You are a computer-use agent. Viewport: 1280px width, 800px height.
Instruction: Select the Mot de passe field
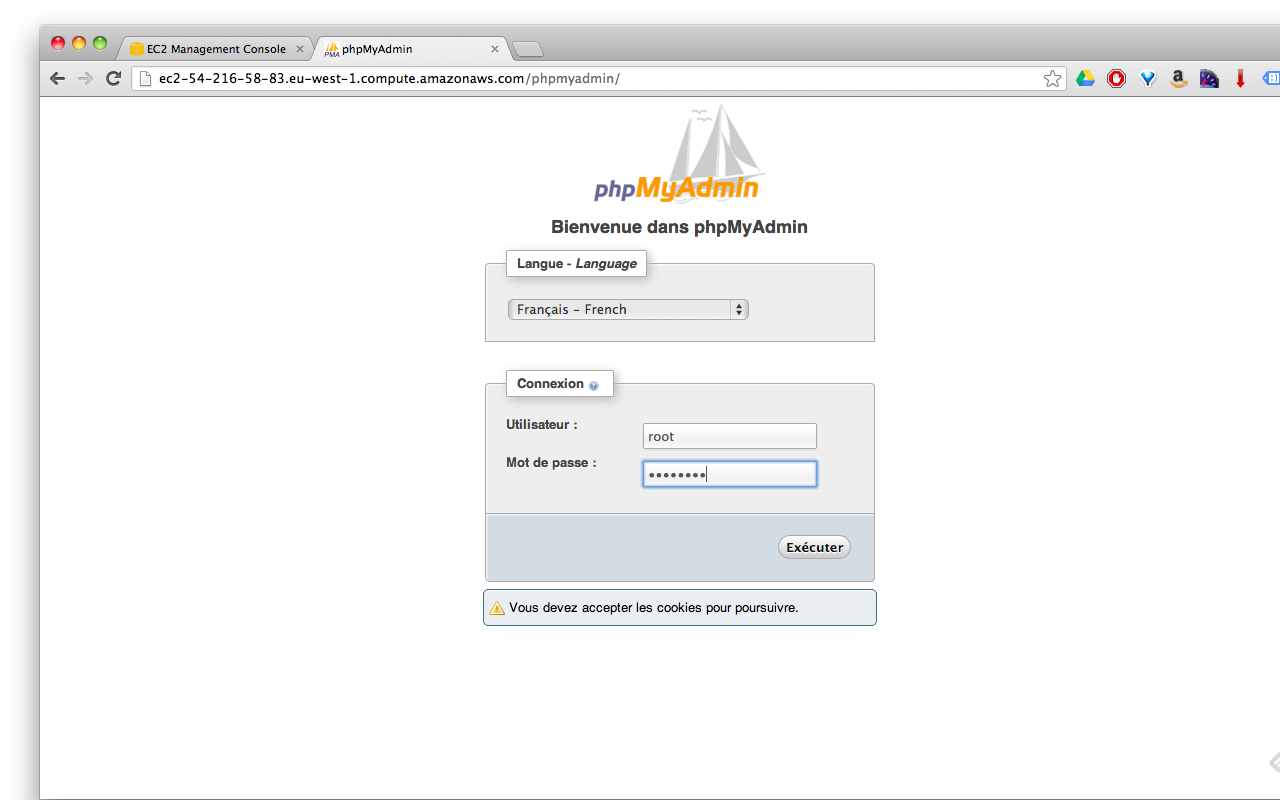point(729,474)
